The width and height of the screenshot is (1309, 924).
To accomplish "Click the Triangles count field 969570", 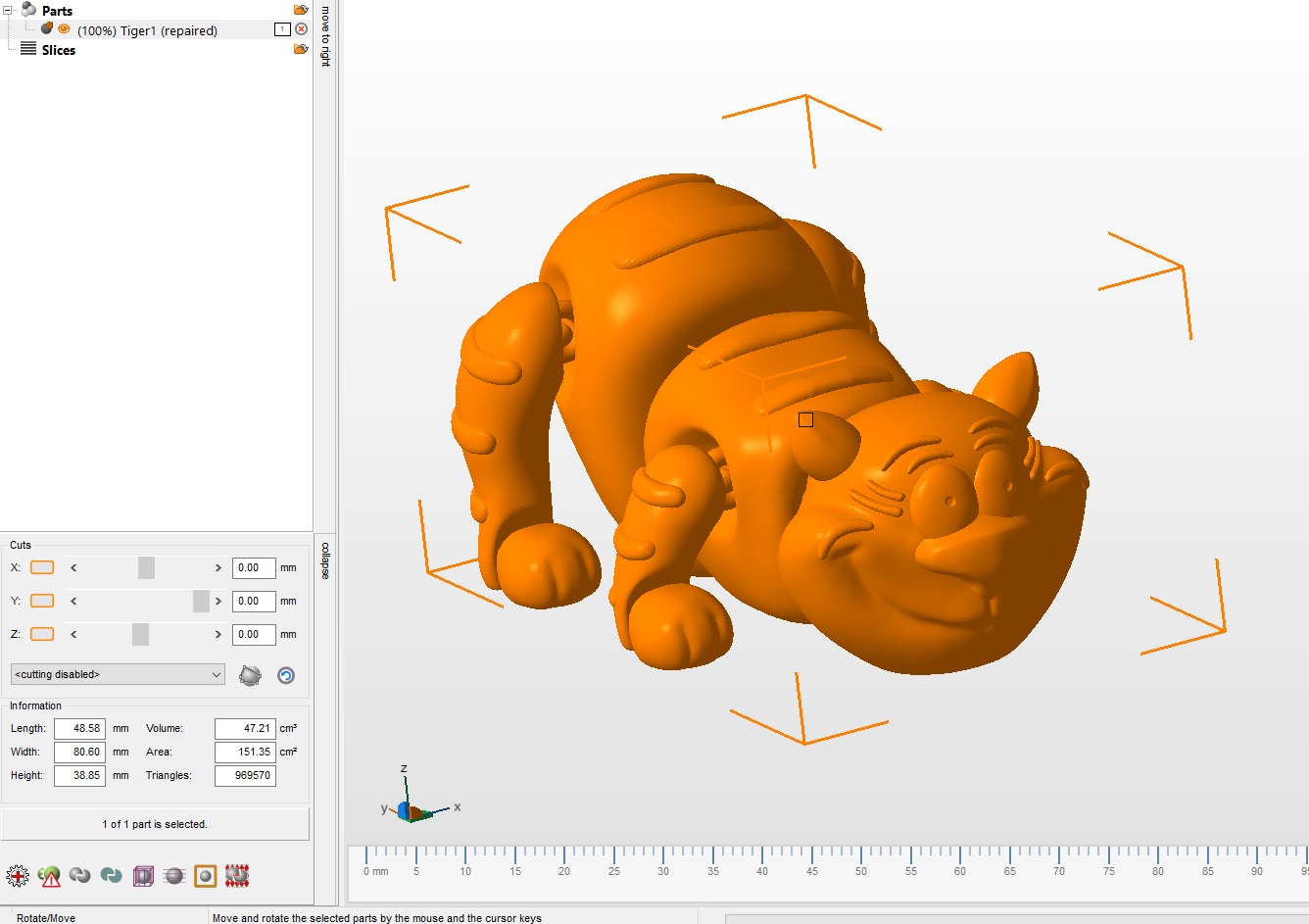I will (245, 775).
